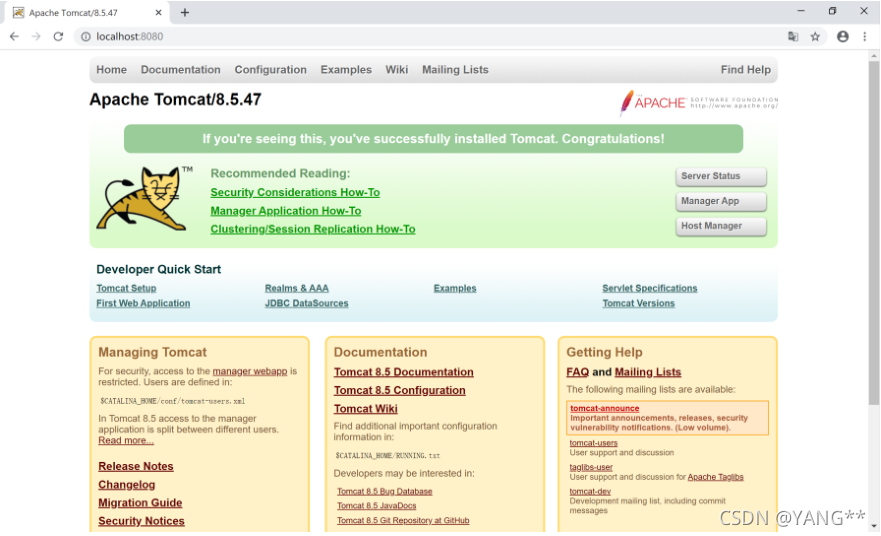Viewport: 881px width, 536px height.
Task: Open the FAQ link under Getting Help
Action: 578,372
